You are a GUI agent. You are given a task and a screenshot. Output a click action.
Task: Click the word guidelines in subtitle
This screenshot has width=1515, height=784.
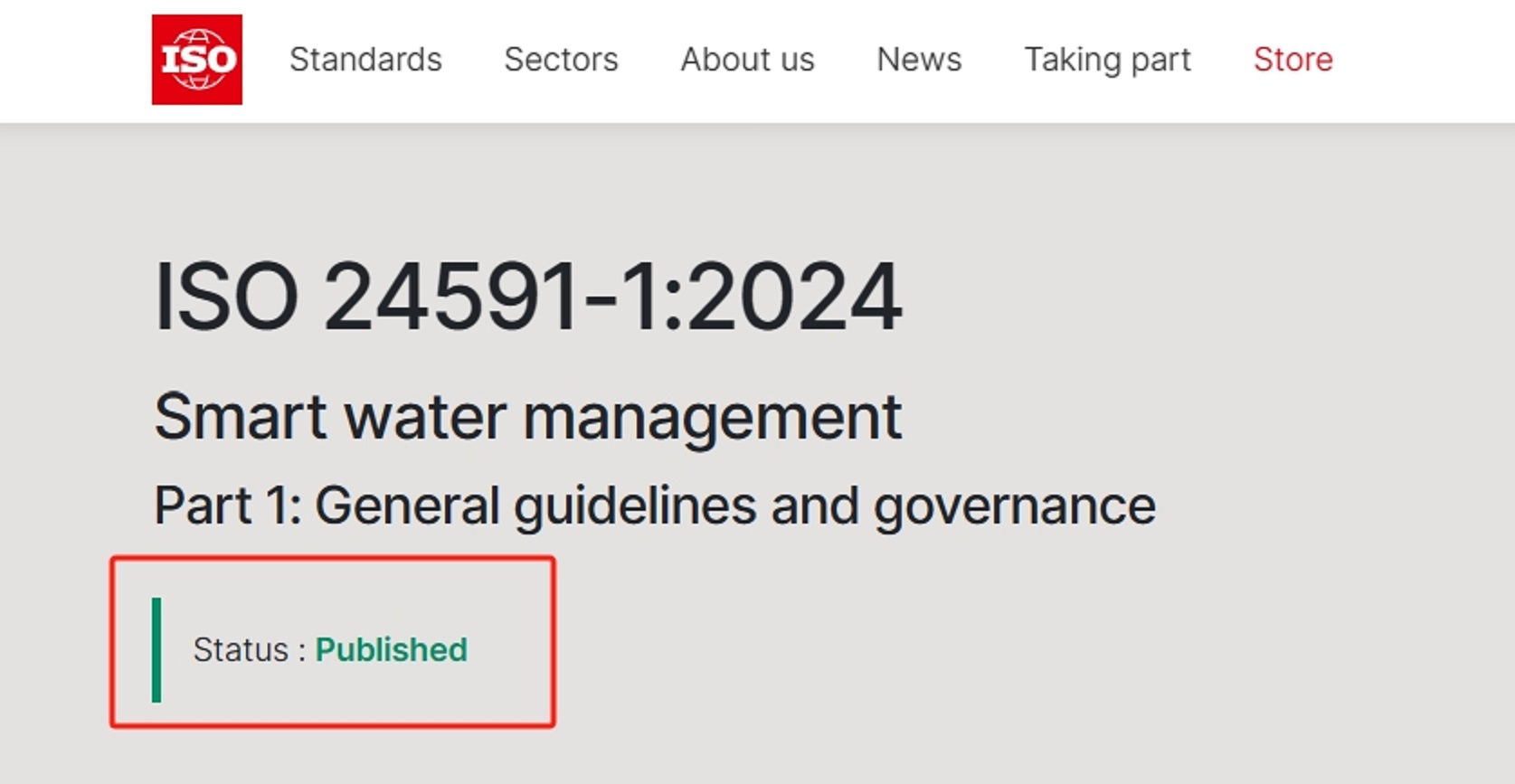(635, 505)
